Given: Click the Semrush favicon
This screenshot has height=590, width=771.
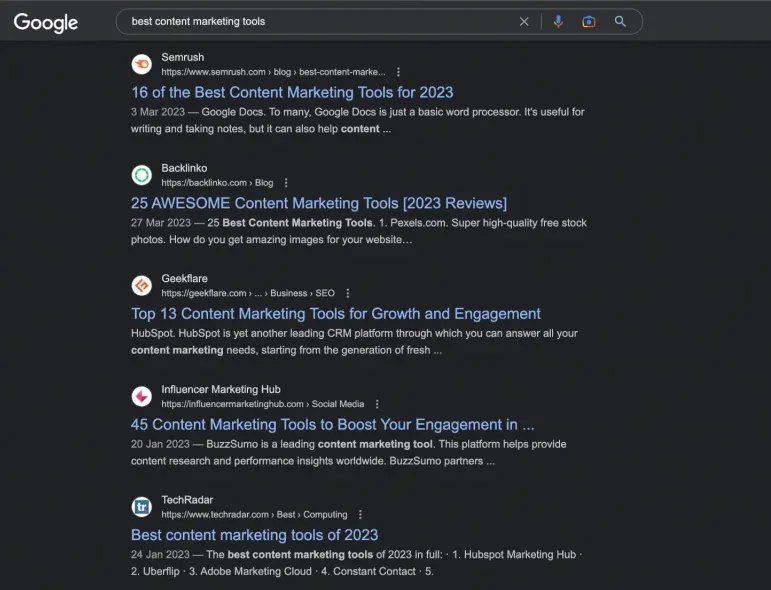Looking at the screenshot, I should (x=142, y=65).
